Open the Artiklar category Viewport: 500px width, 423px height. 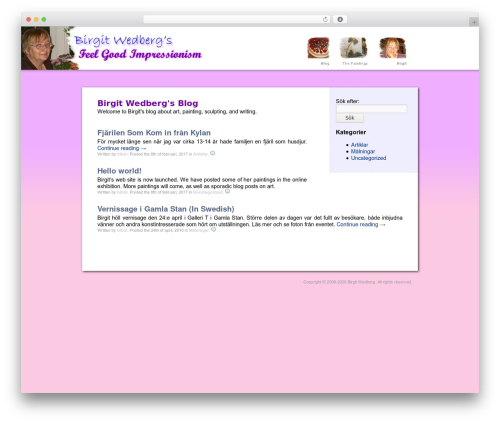click(359, 145)
